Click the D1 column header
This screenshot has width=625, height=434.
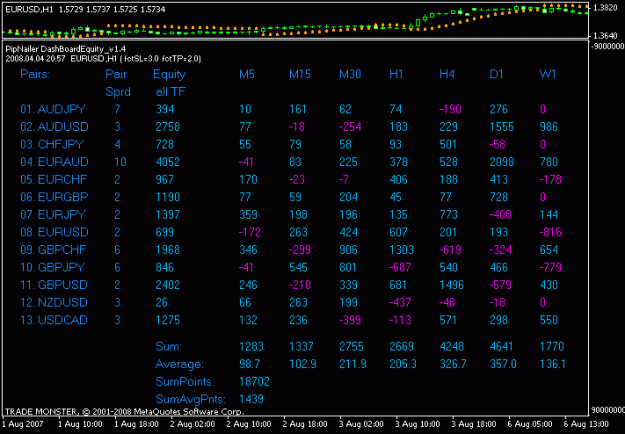click(496, 74)
